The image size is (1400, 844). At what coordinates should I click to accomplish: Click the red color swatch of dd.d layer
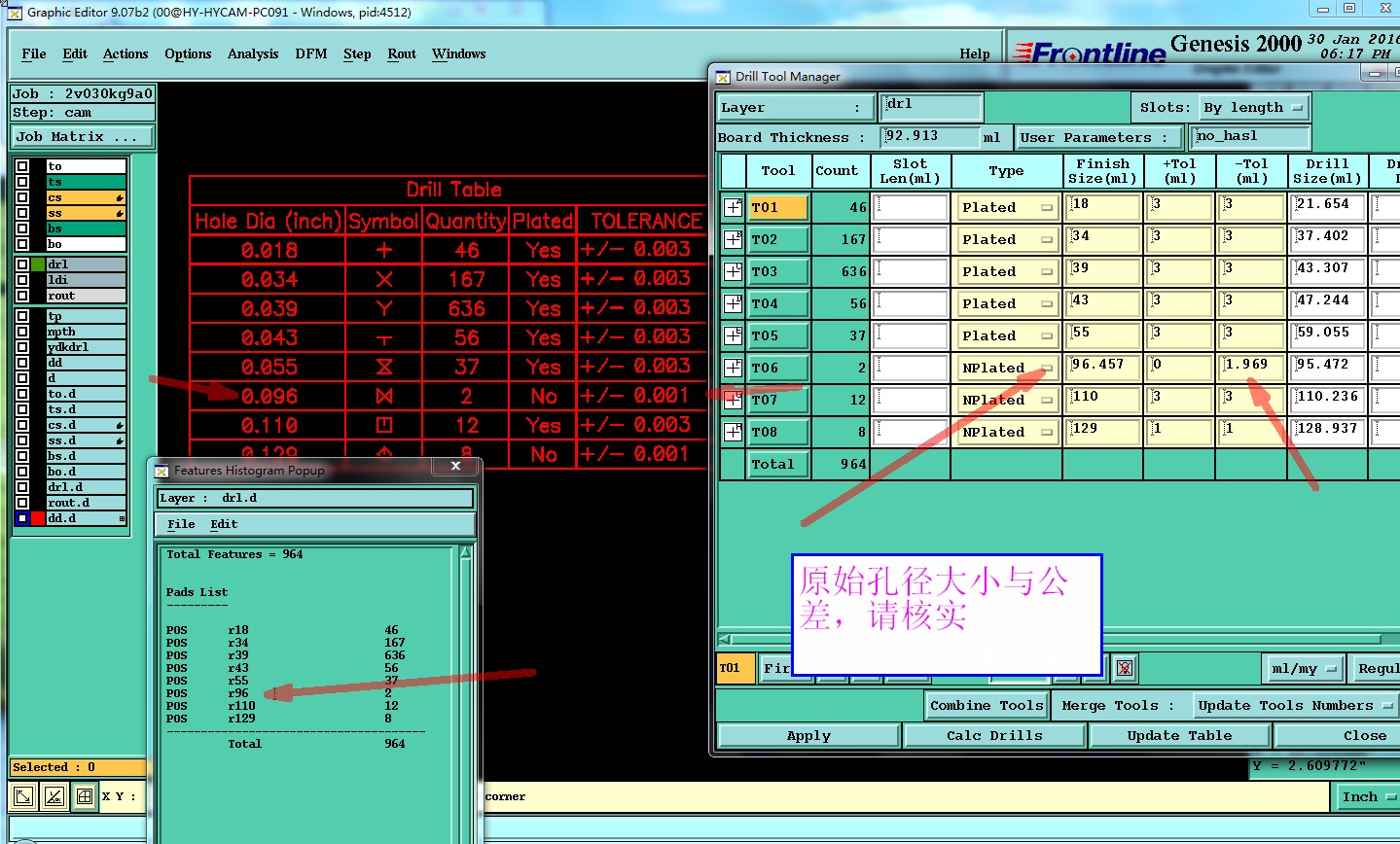point(38,518)
